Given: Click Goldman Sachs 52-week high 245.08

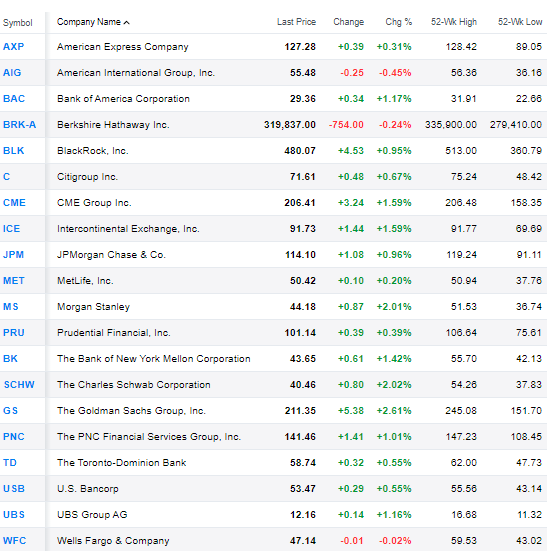Looking at the screenshot, I should point(461,411).
